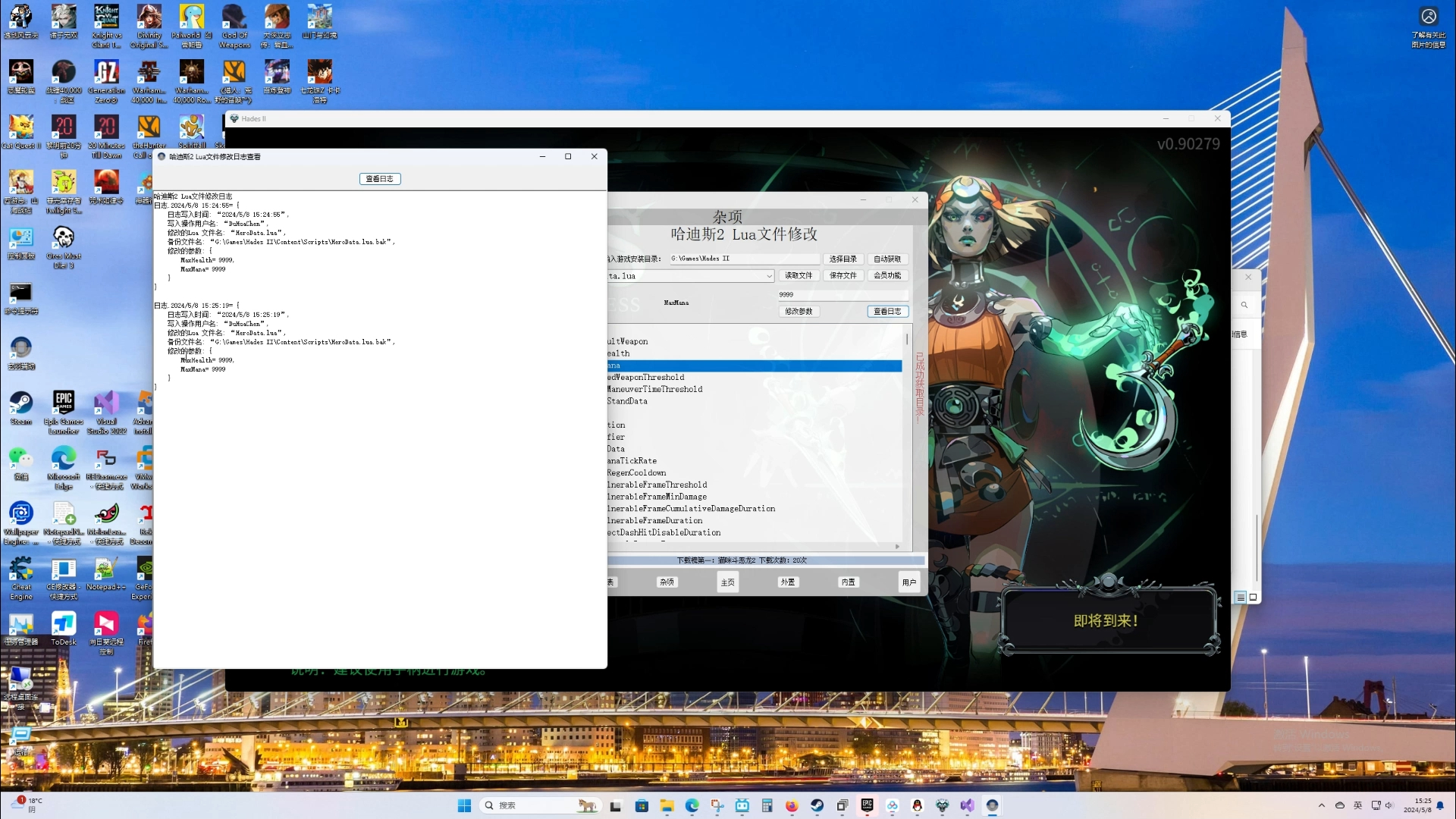Image resolution: width=1456 pixels, height=819 pixels.
Task: Open the Cat Quest II desktop icon
Action: [20, 131]
